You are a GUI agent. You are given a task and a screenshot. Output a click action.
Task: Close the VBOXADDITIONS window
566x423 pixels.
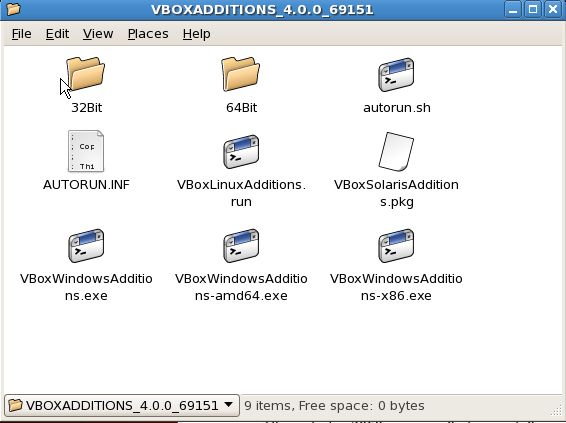click(x=553, y=9)
